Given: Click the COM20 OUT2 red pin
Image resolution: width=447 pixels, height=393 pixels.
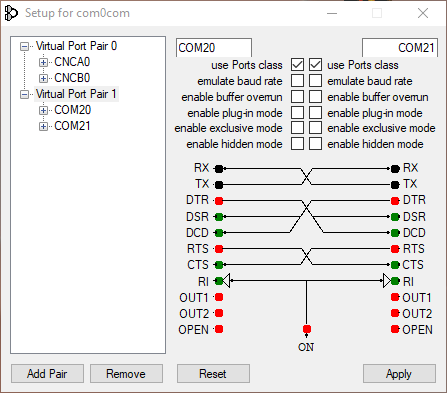Looking at the screenshot, I should (219, 313).
